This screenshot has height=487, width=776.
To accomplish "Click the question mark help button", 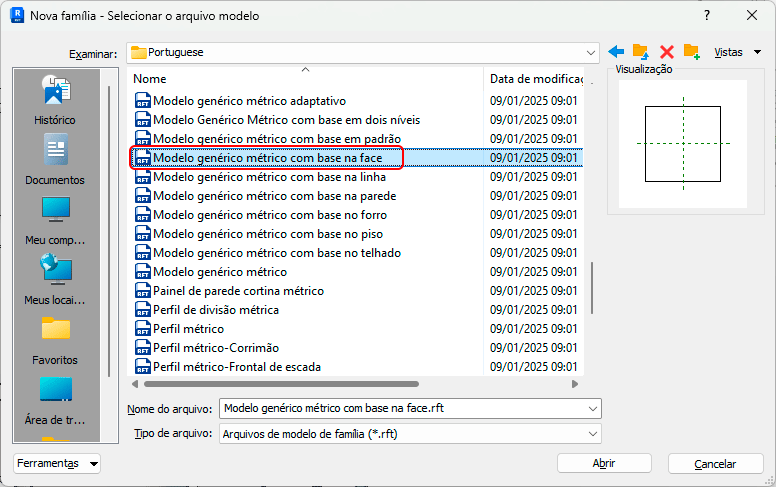I will [x=707, y=15].
